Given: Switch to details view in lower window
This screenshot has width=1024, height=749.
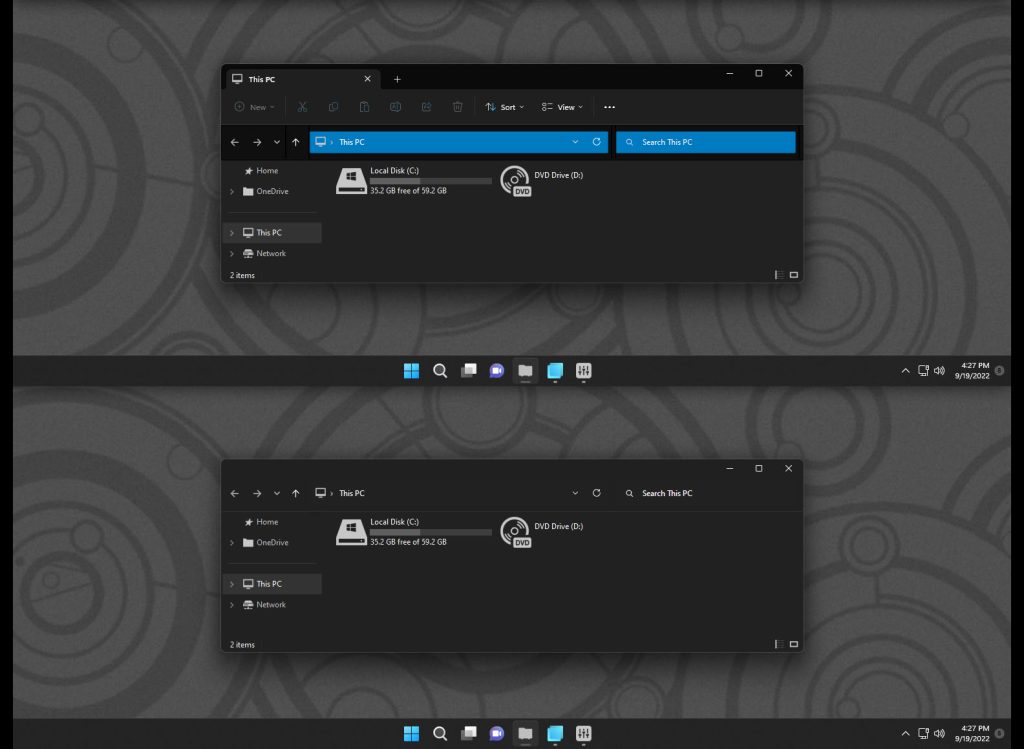Looking at the screenshot, I should (779, 645).
